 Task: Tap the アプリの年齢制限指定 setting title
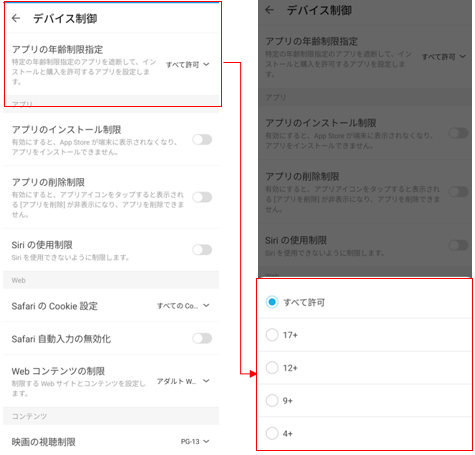[x=57, y=49]
